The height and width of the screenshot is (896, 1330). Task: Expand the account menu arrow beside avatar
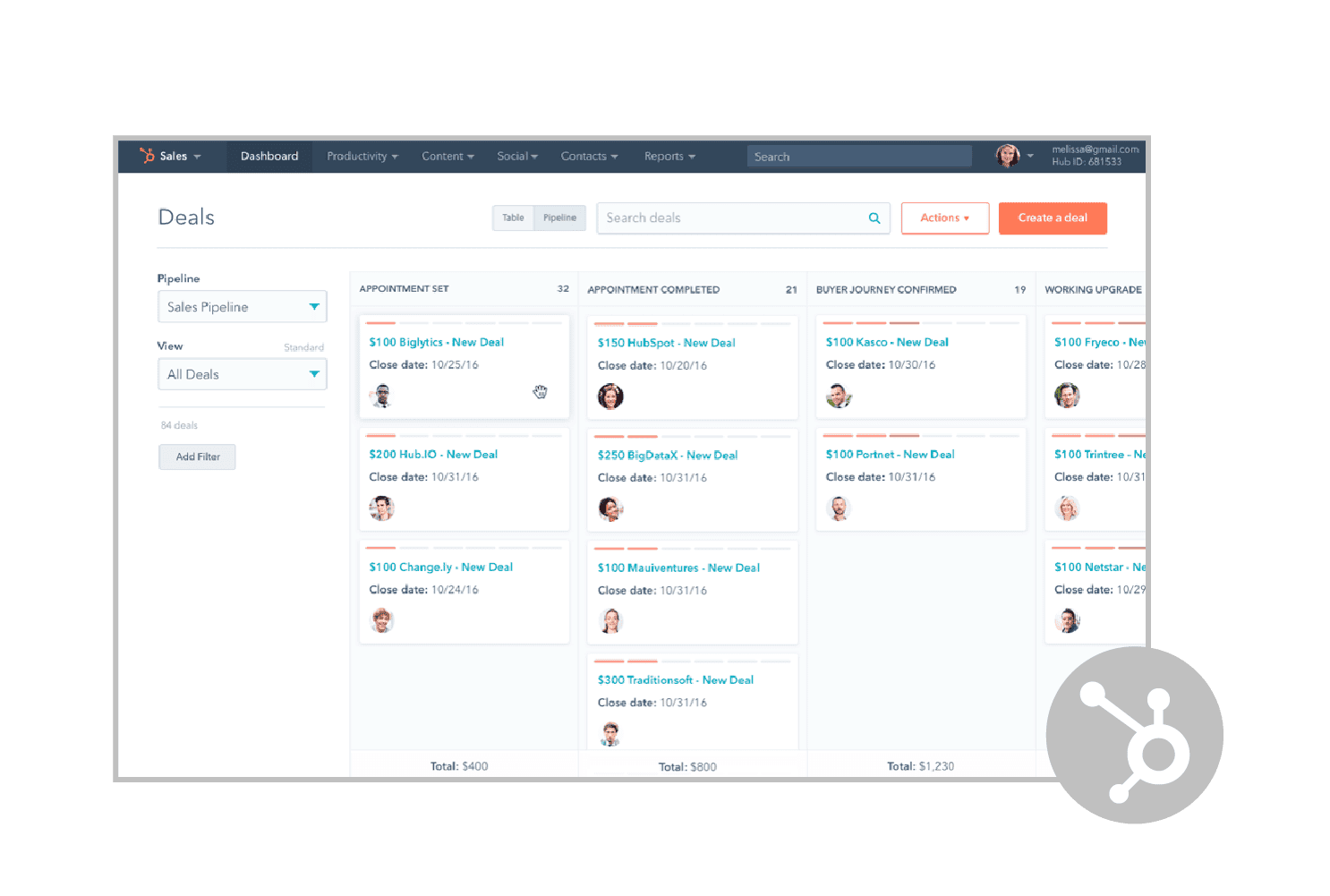tap(1030, 156)
